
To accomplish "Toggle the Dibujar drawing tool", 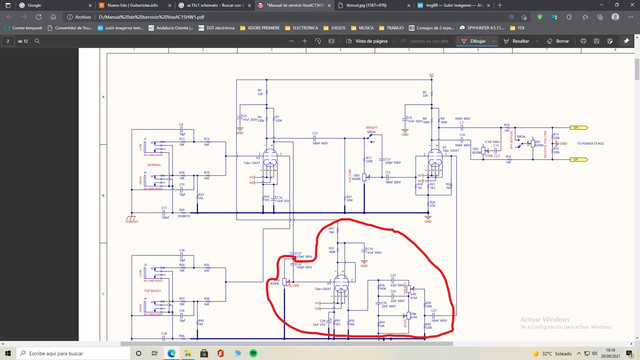I will tap(473, 41).
